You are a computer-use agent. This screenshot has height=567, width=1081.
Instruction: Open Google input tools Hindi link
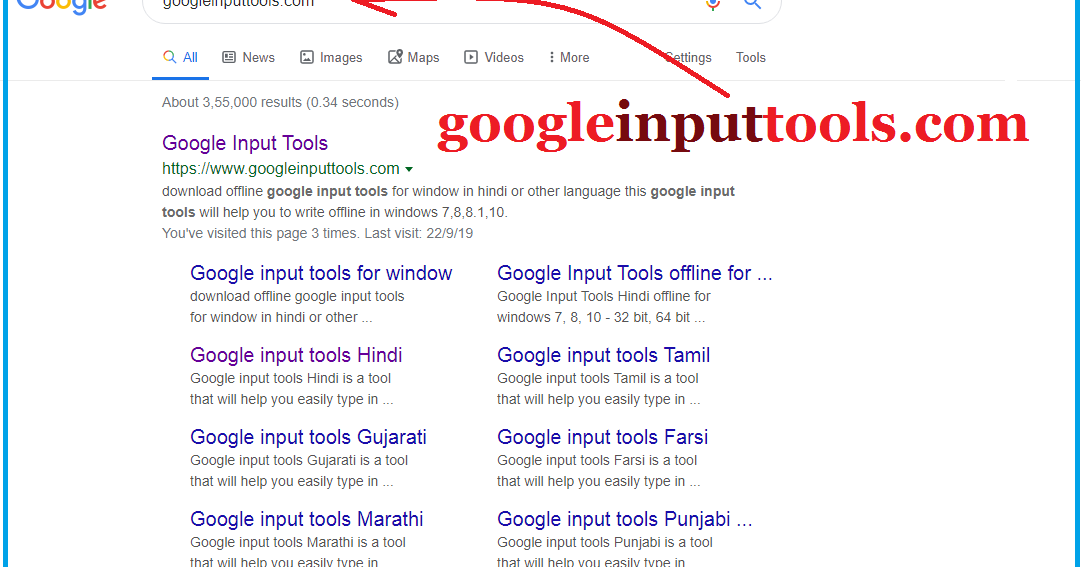click(296, 355)
